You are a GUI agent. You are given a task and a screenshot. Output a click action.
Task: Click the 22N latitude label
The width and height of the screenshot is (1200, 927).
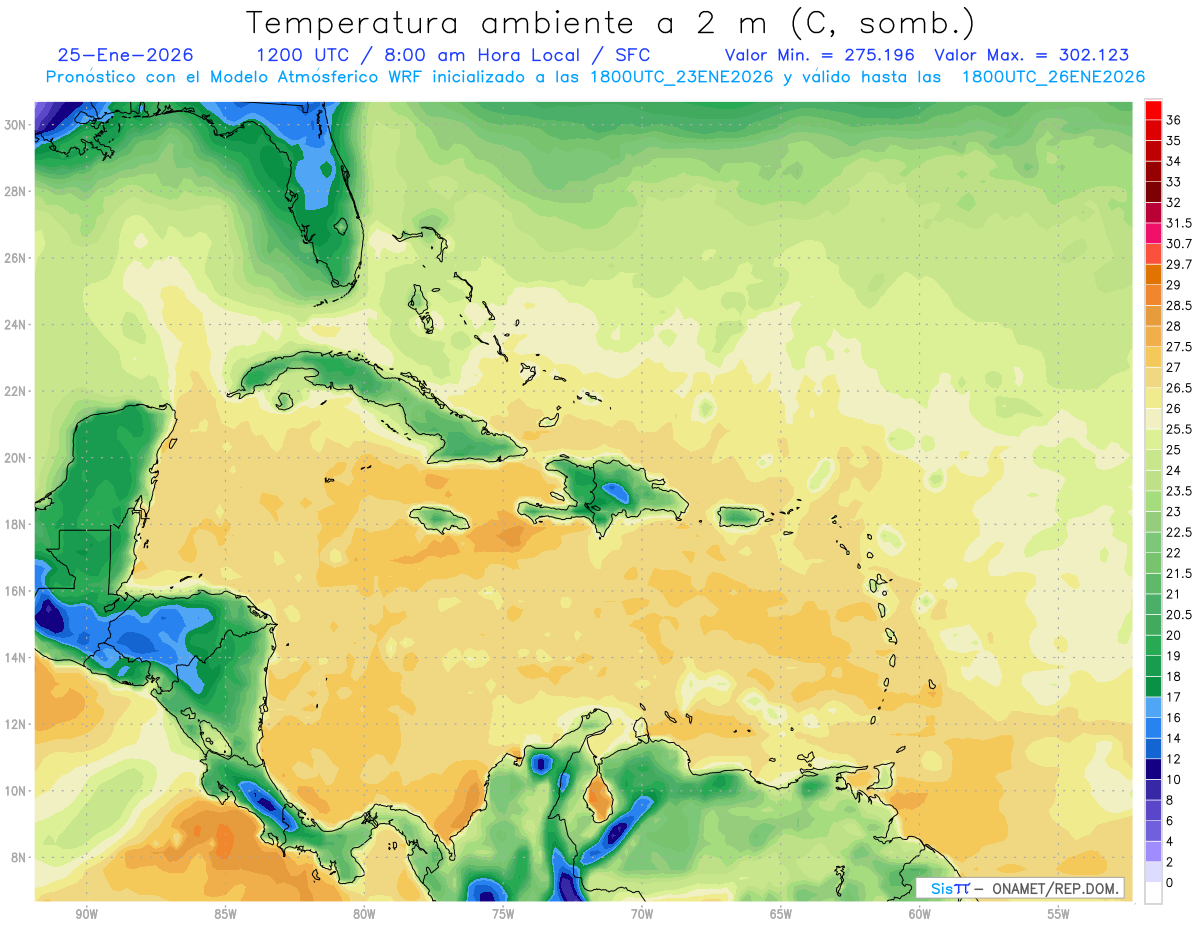[x=17, y=391]
